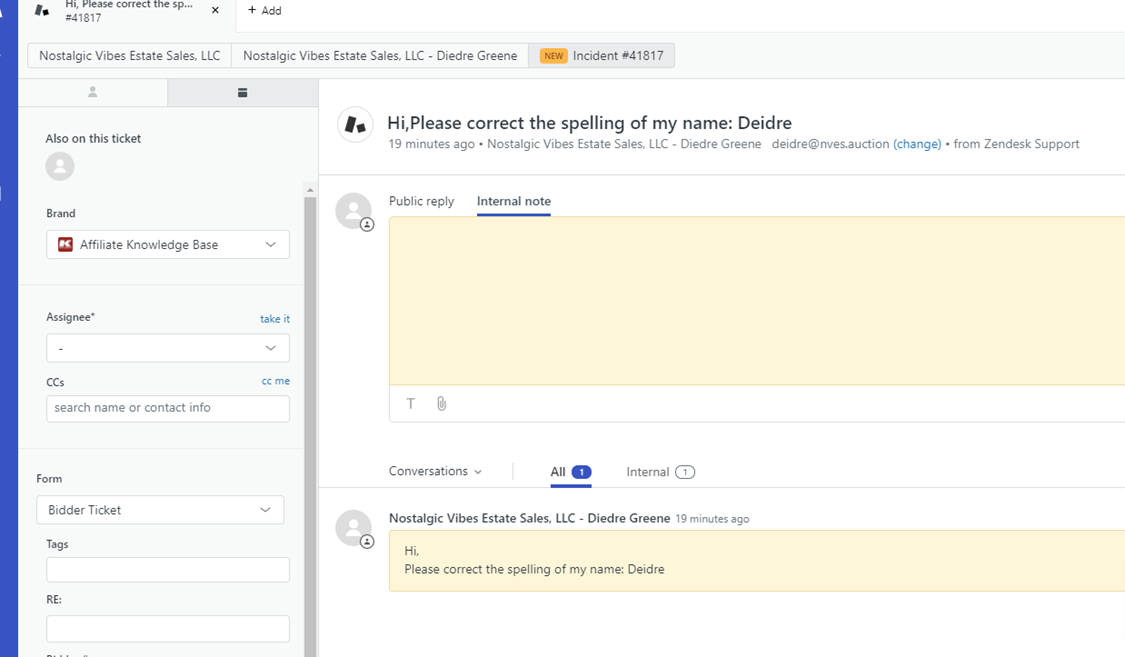This screenshot has height=657, width=1125.
Task: Open the user info panel icon
Action: (x=93, y=92)
